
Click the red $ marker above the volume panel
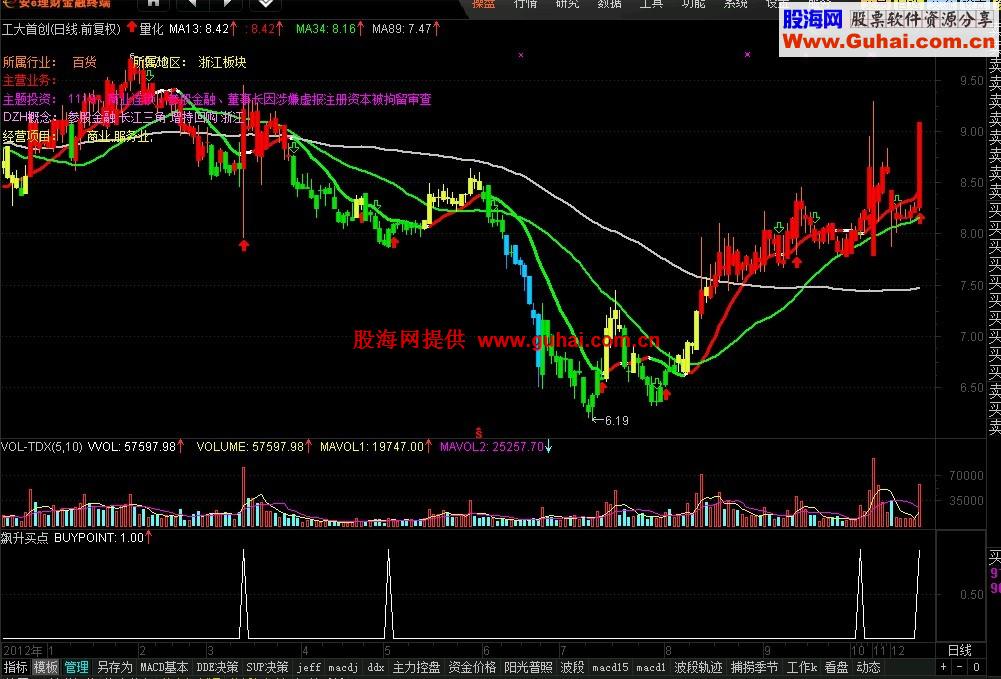[x=479, y=434]
